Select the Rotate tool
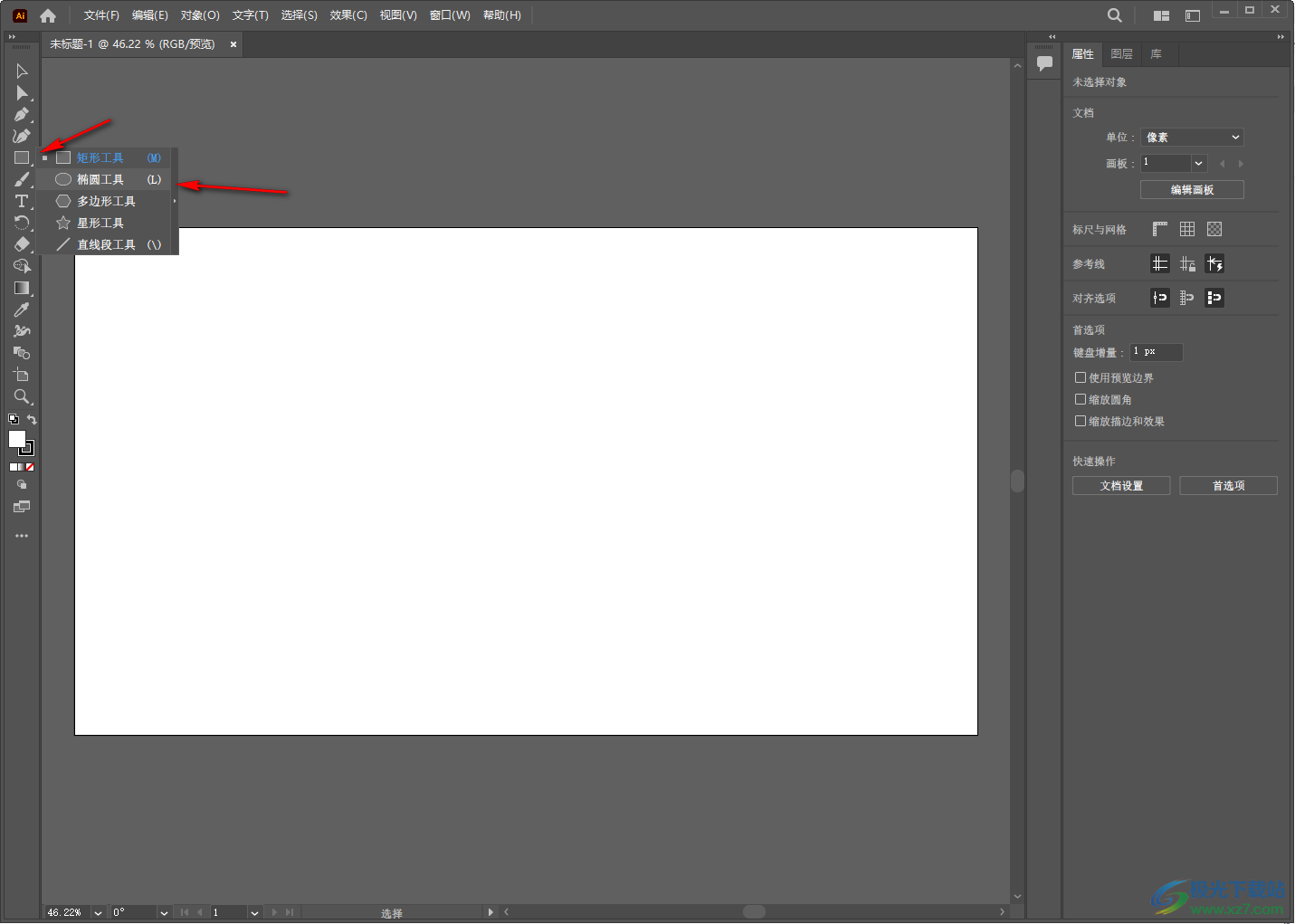The image size is (1295, 924). pos(22,223)
